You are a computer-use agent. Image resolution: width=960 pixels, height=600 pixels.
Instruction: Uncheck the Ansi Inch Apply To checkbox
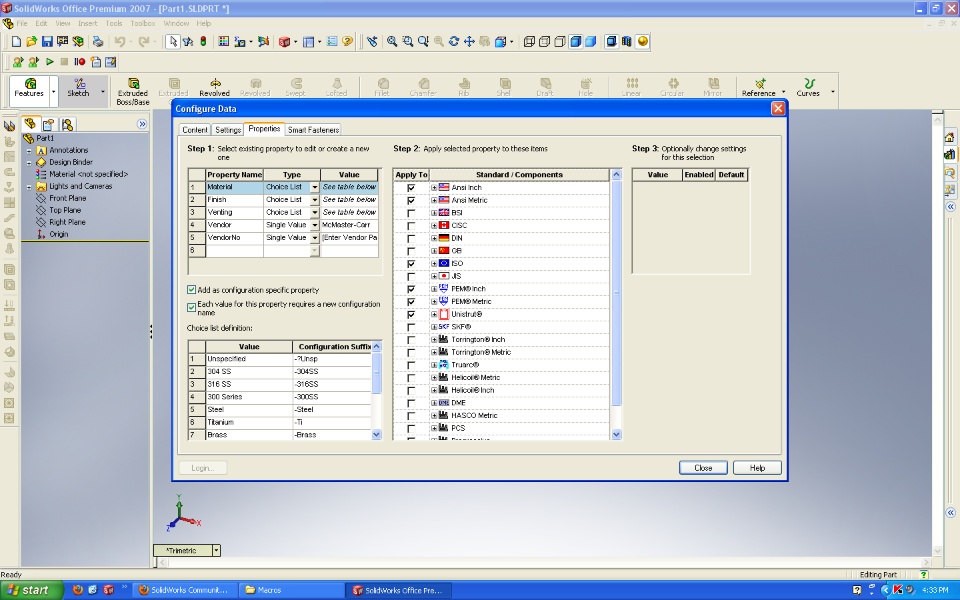(x=411, y=187)
